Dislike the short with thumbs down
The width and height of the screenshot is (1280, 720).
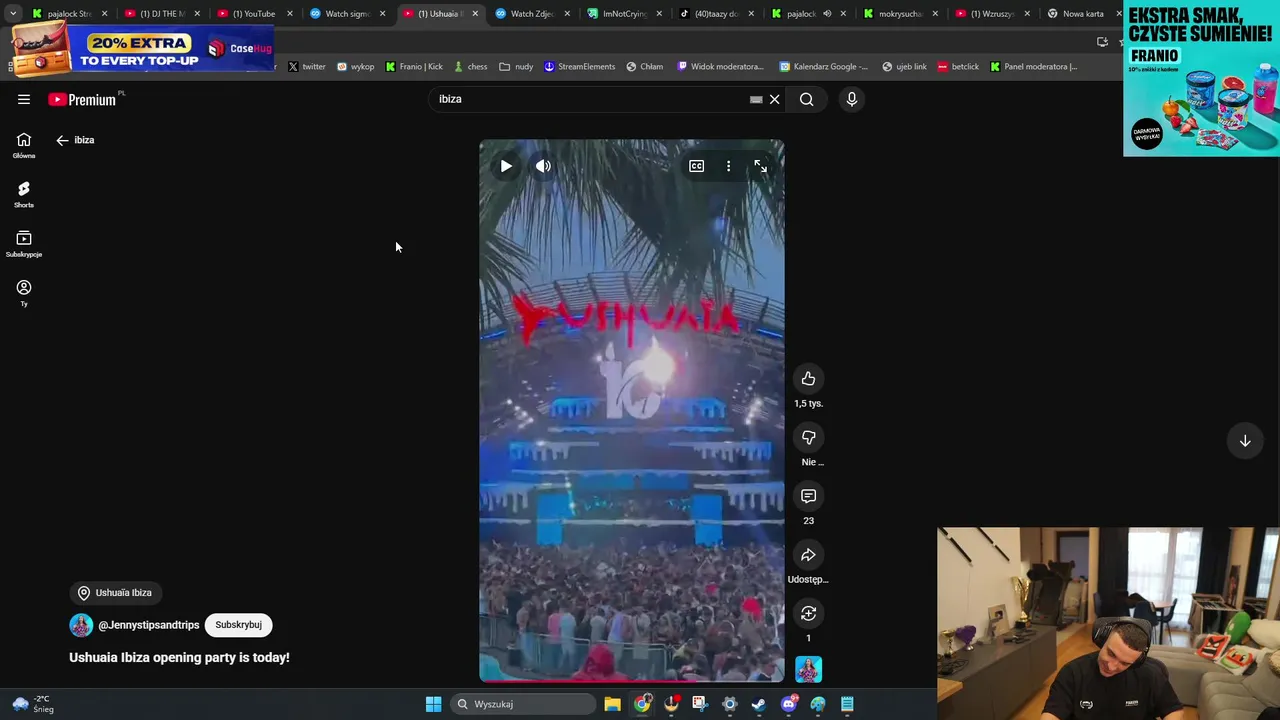click(808, 437)
